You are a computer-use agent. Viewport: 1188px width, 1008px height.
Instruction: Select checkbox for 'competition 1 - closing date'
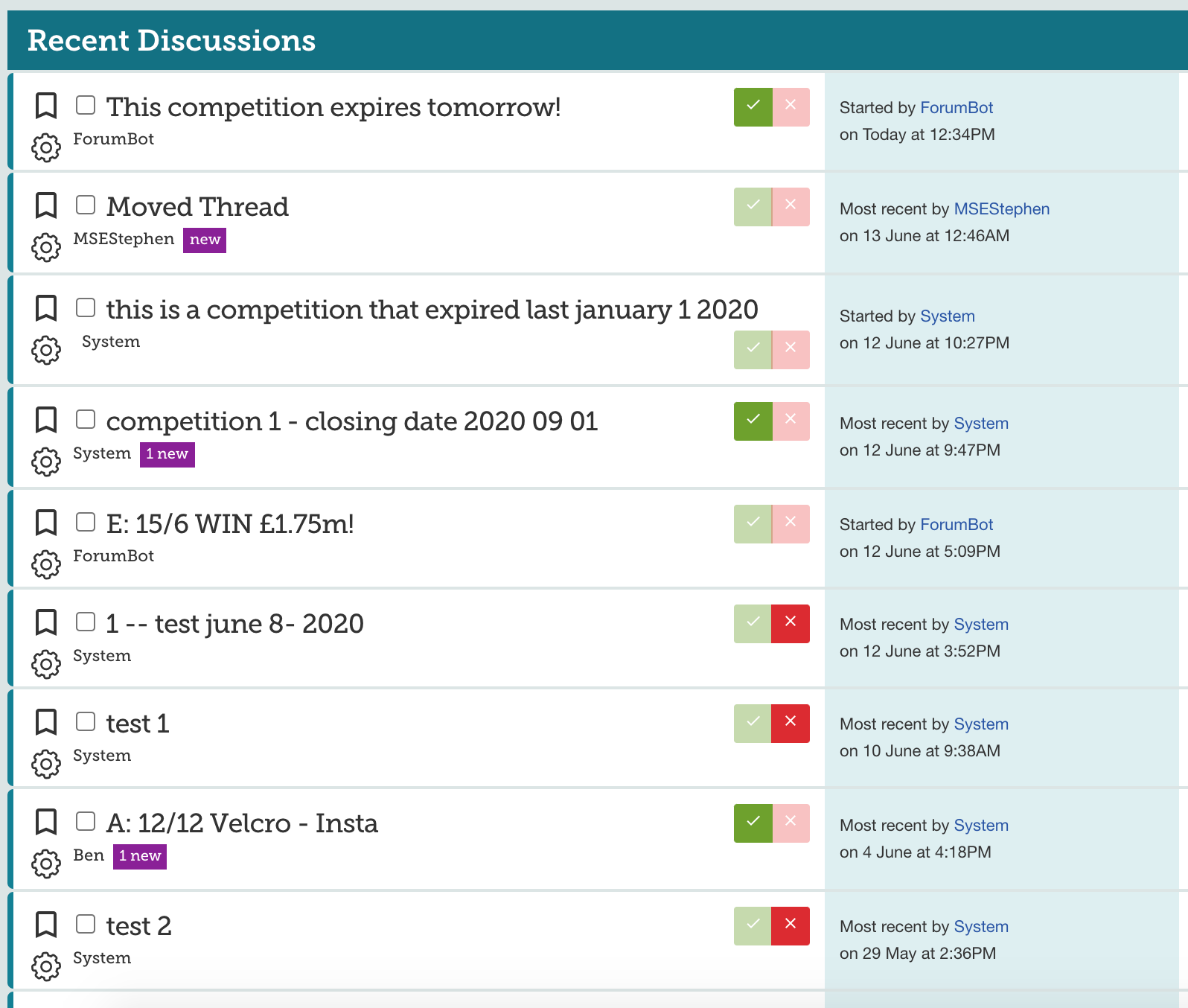(86, 419)
